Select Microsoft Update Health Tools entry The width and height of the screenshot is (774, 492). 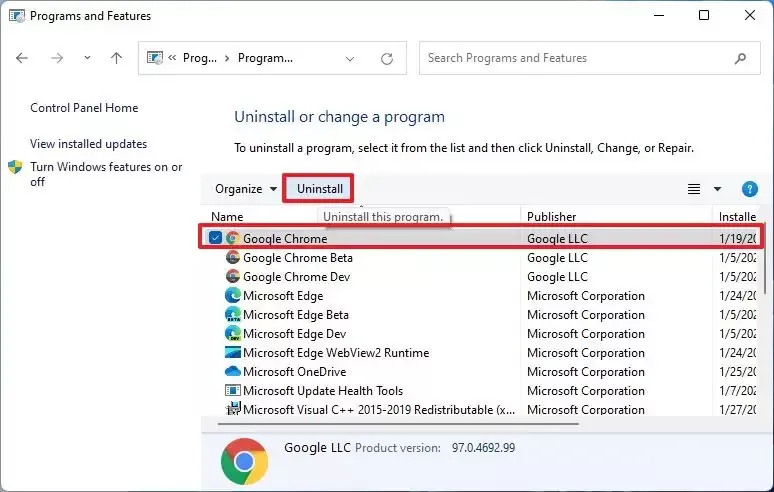coord(323,391)
